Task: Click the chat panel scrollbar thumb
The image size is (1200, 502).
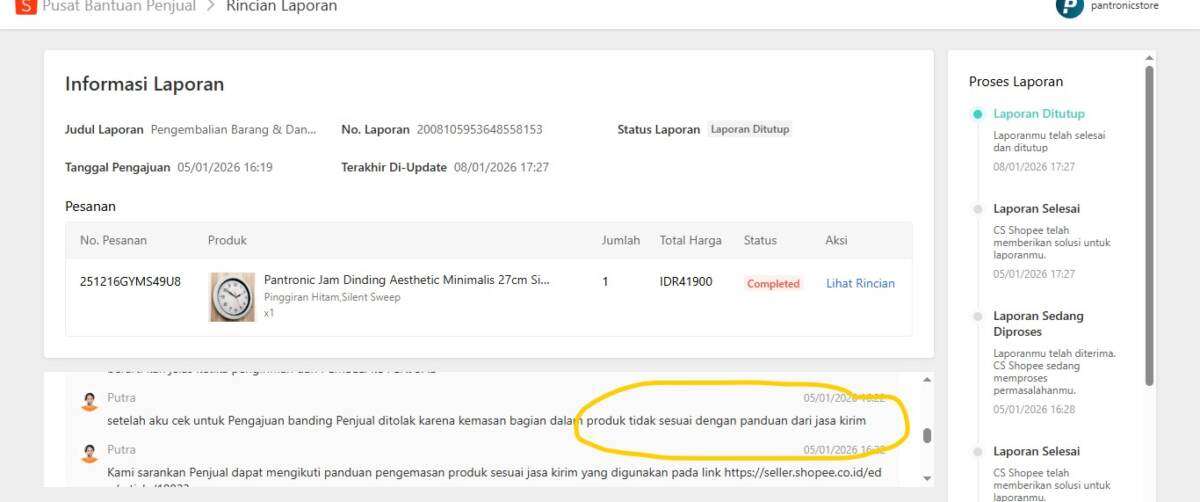Action: (927, 435)
